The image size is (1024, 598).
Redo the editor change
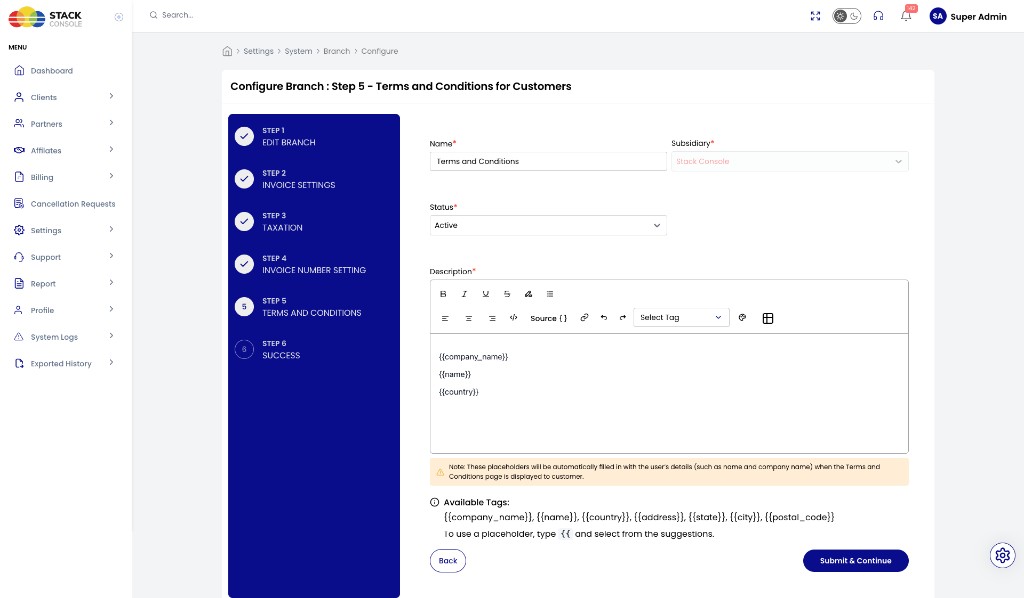pyautogui.click(x=623, y=318)
